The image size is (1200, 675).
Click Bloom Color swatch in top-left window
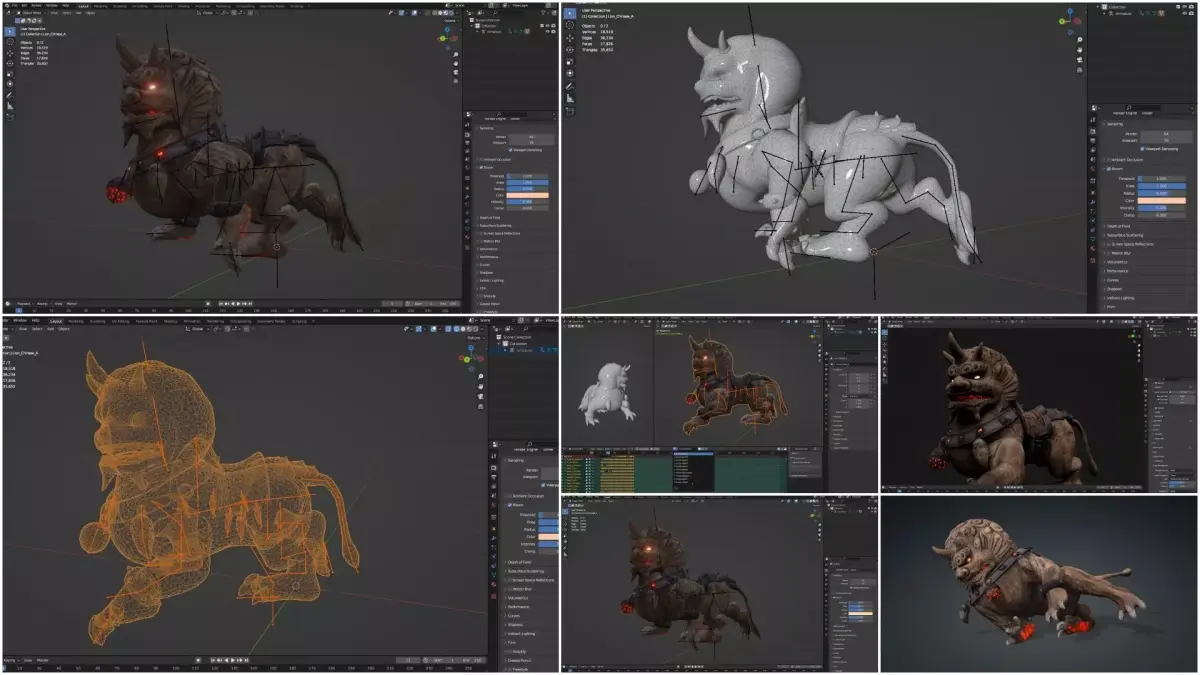point(527,195)
